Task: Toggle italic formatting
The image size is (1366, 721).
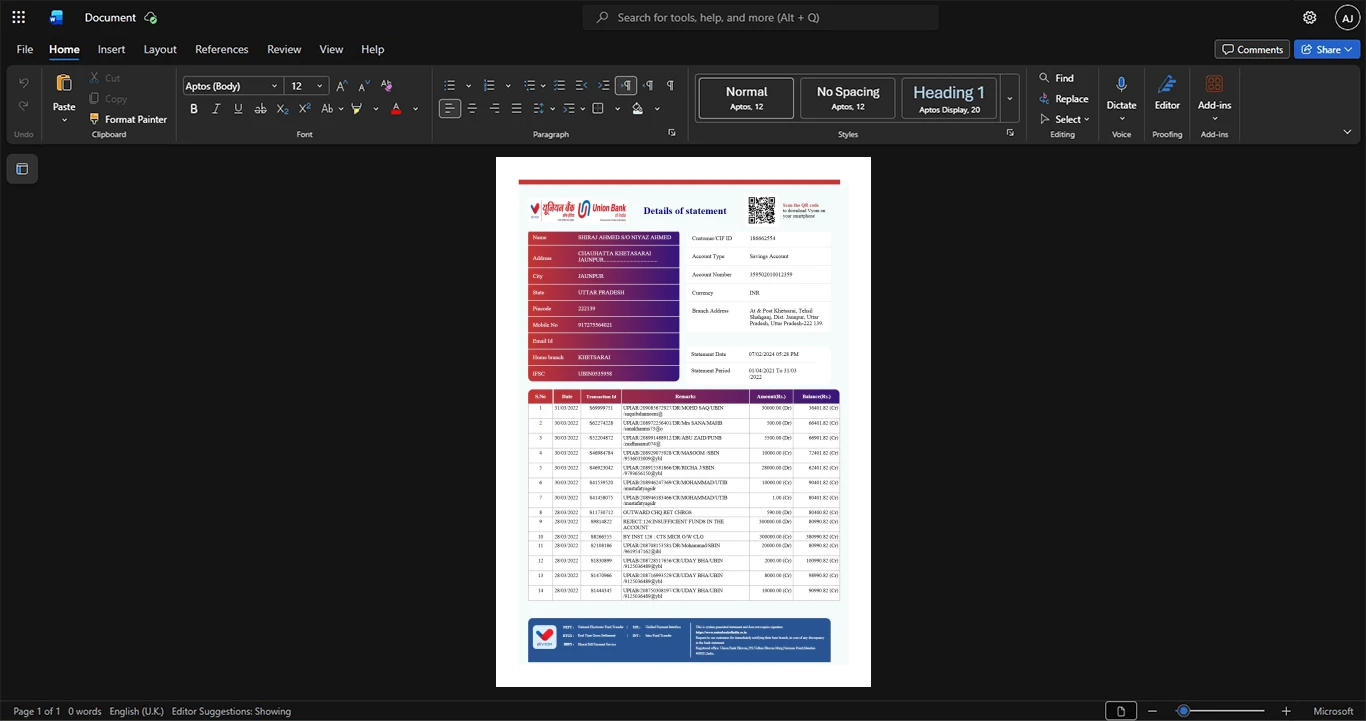Action: pos(216,109)
